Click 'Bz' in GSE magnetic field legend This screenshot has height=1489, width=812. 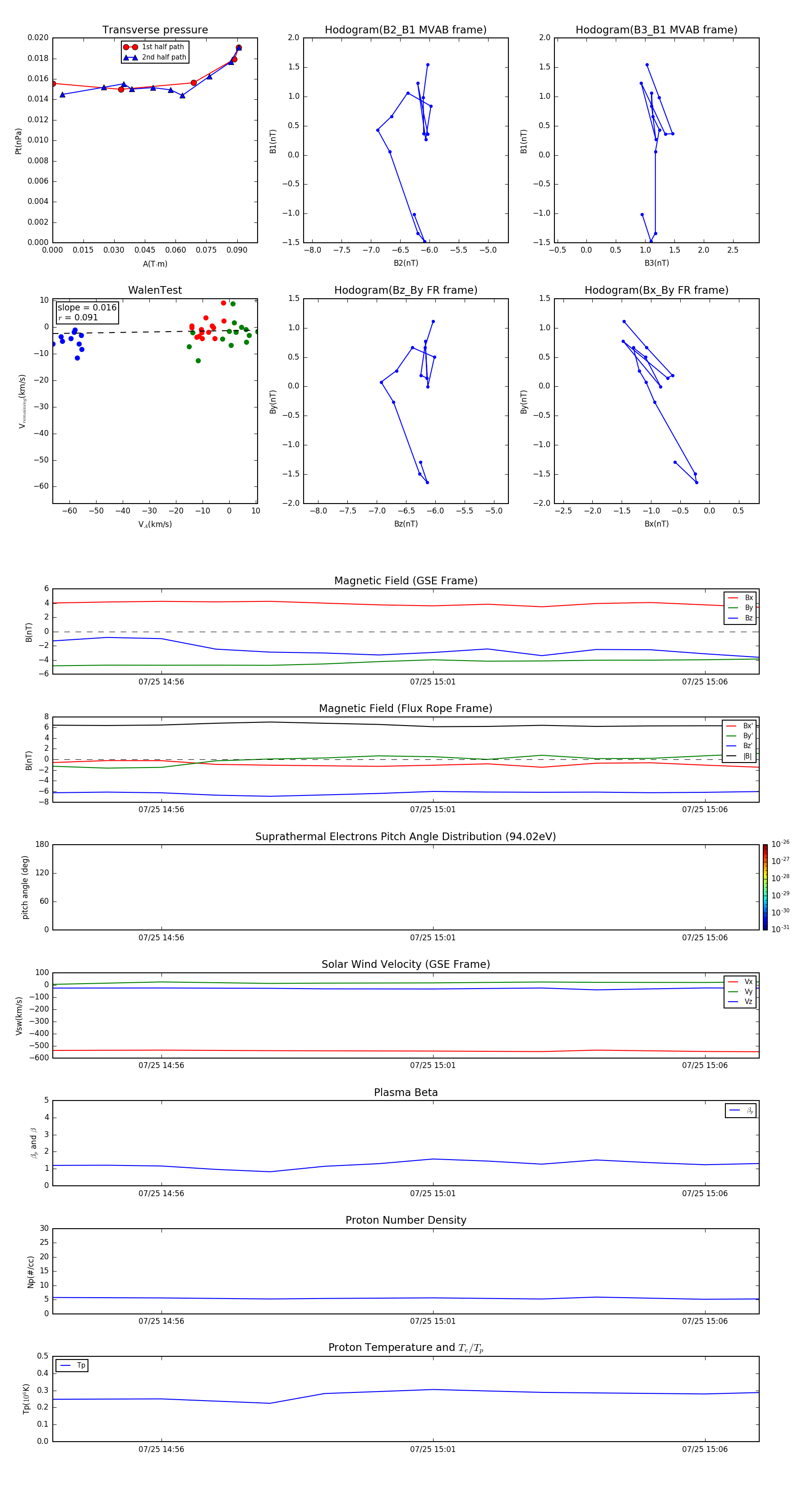[748, 618]
